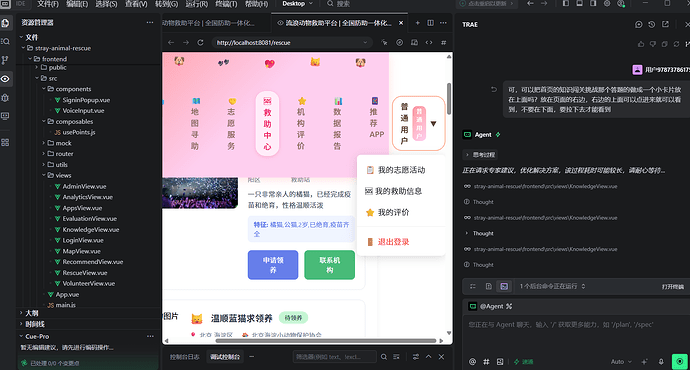Open the explorer activity bar icon

point(5,23)
